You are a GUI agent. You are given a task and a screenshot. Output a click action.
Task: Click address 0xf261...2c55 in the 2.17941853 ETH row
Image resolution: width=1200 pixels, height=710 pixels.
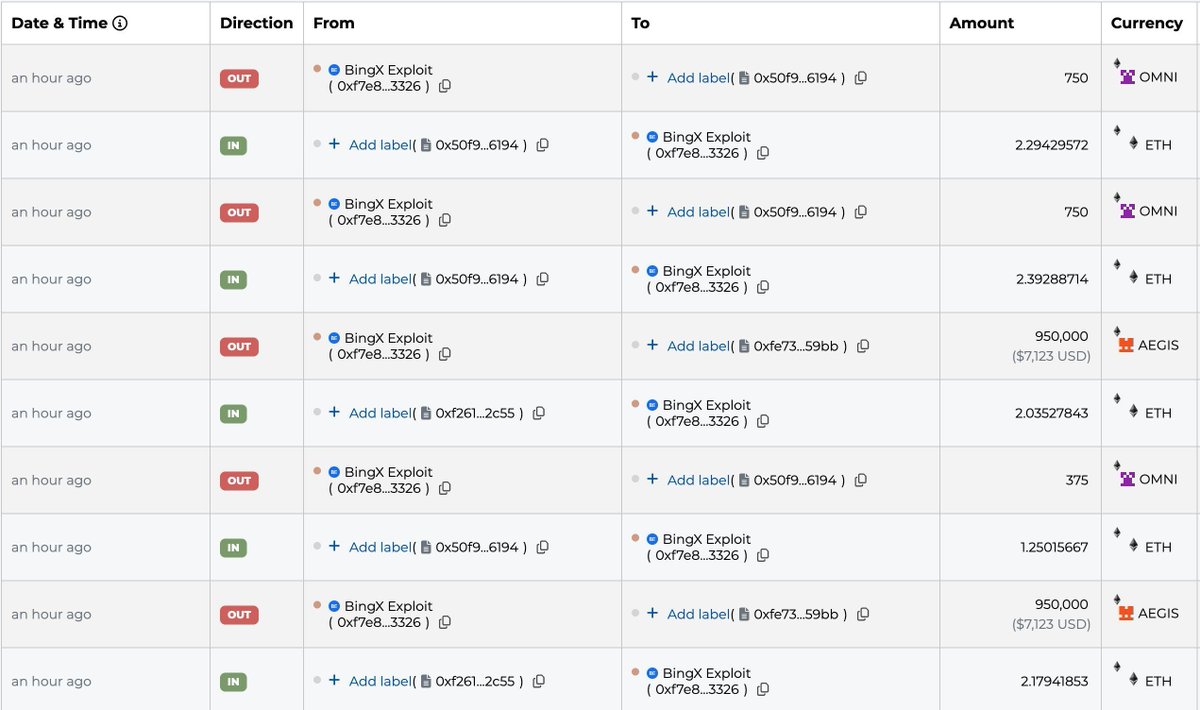pos(475,681)
